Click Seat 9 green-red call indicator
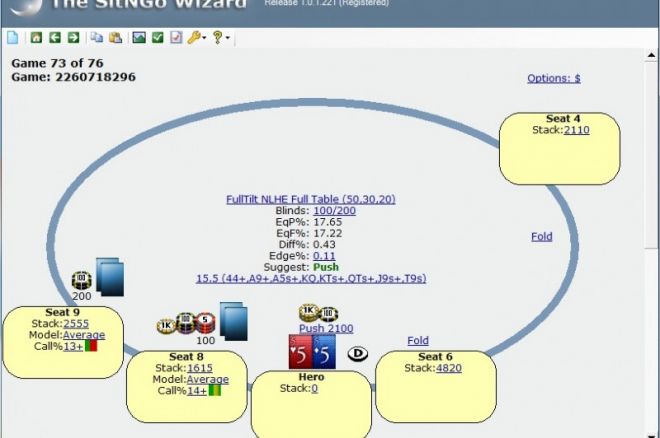The width and height of the screenshot is (660, 438). (x=91, y=346)
